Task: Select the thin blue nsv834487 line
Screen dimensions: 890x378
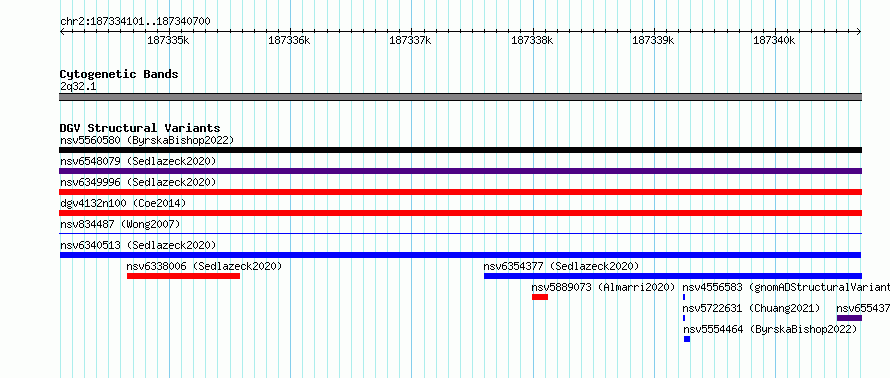Action: (460, 233)
